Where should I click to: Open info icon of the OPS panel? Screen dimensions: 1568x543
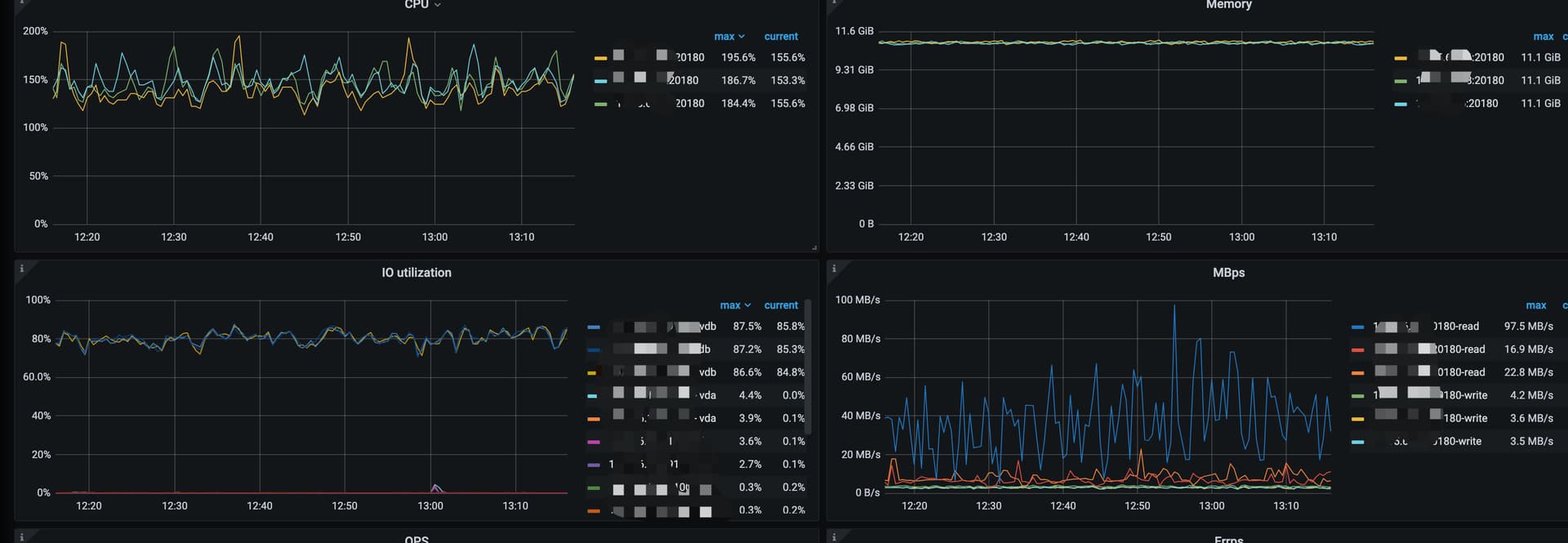pyautogui.click(x=21, y=536)
